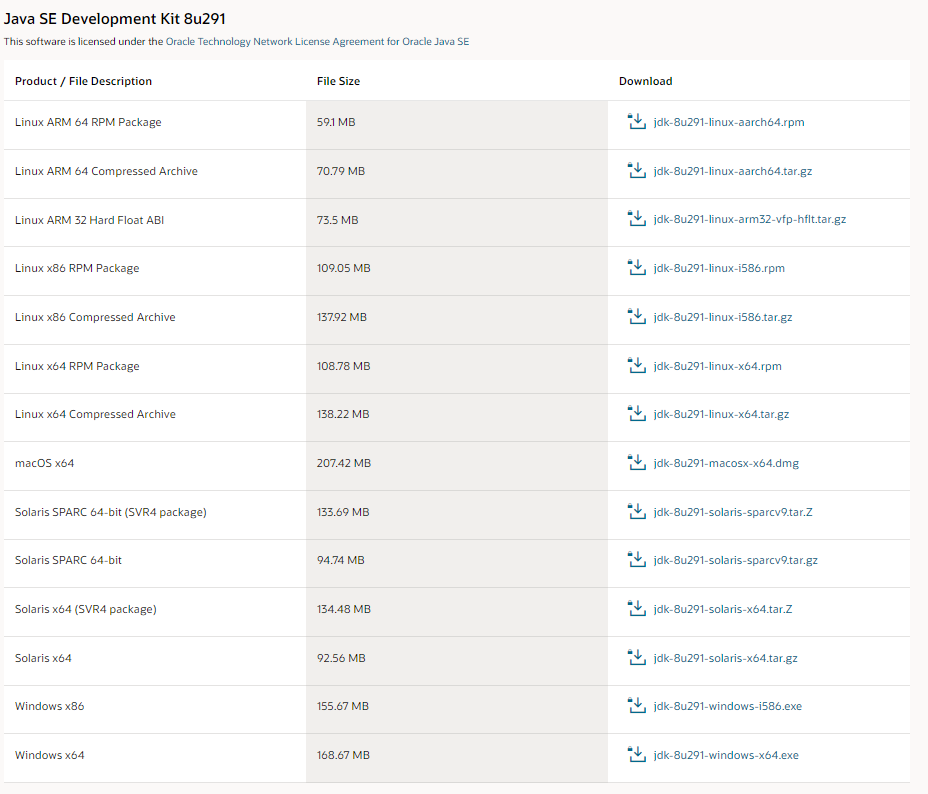Download jdk-8u291-linux-x64.rpm link
This screenshot has height=794, width=928.
pyautogui.click(x=717, y=366)
